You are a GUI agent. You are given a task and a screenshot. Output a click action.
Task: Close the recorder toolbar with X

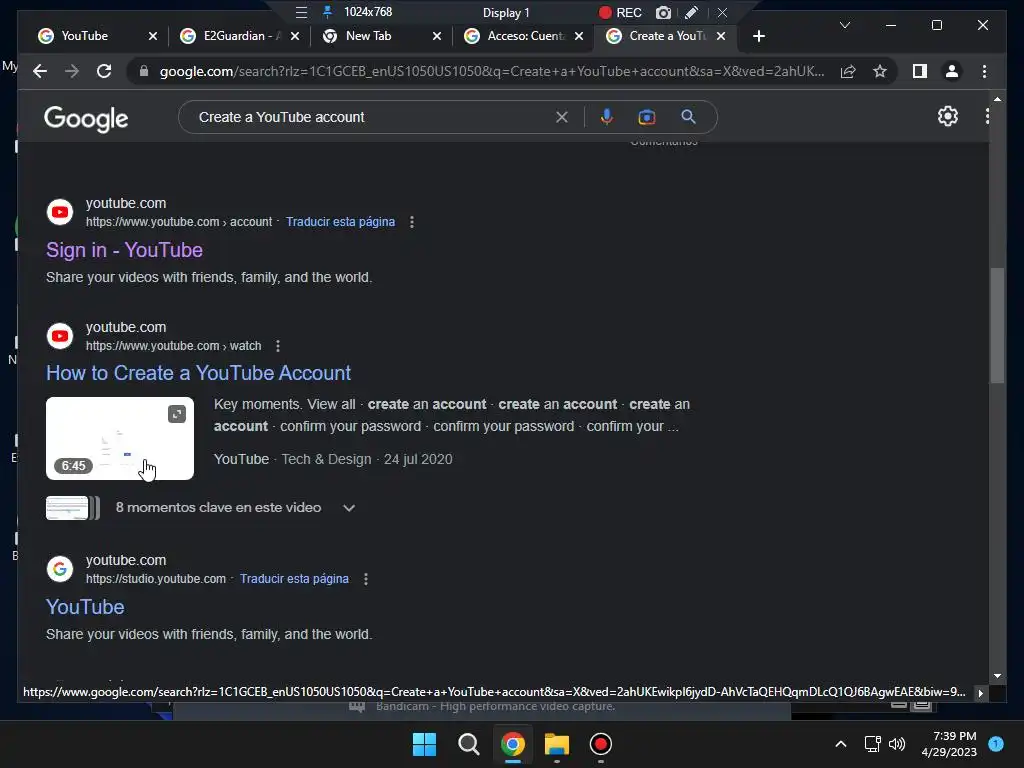point(722,12)
